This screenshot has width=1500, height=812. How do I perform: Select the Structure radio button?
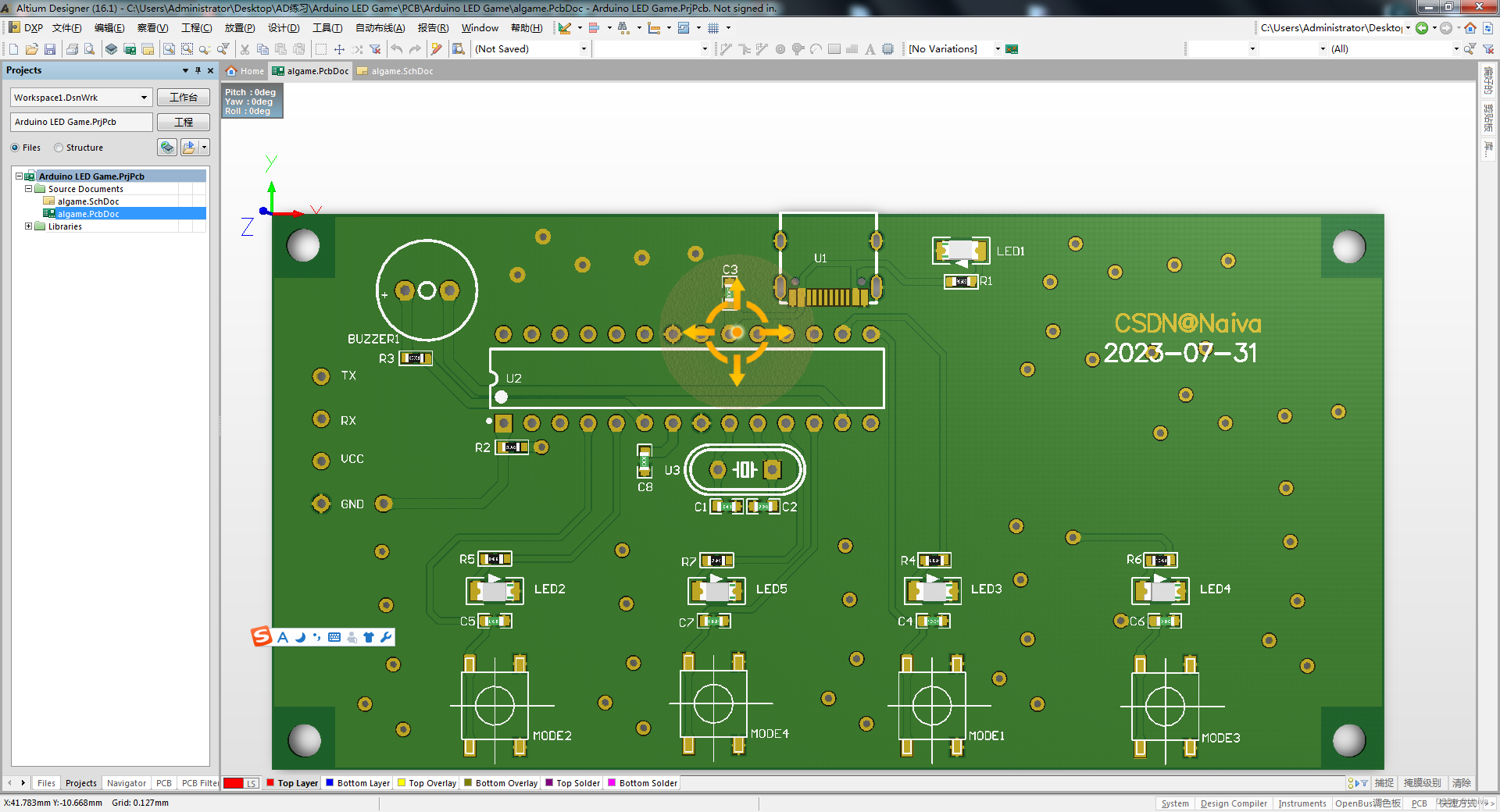[58, 148]
